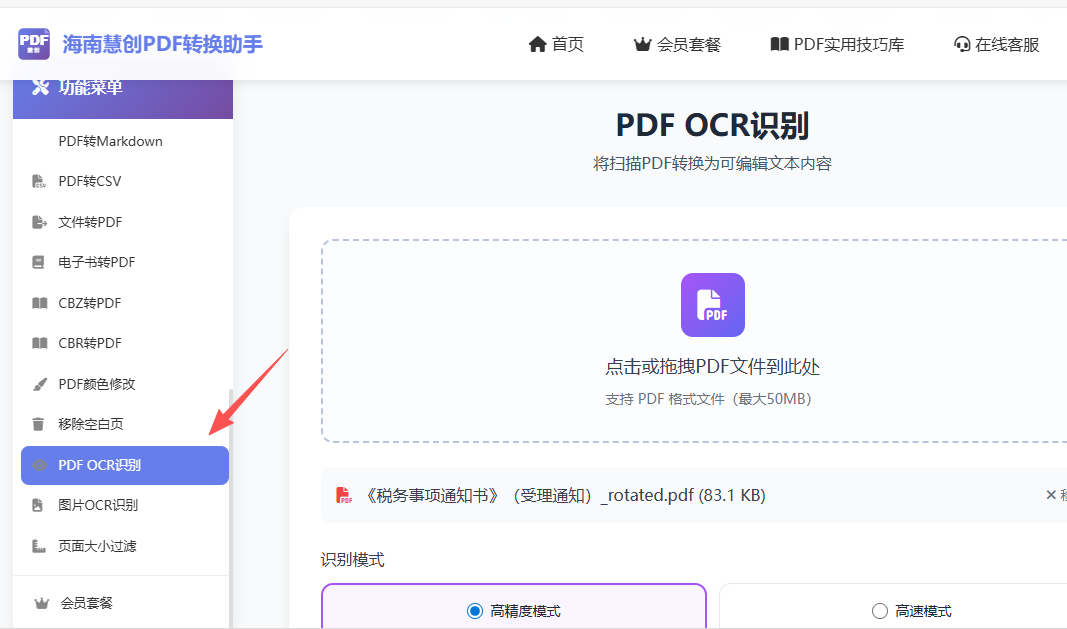The image size is (1067, 629).
Task: Open 首页 in the top navigation
Action: [557, 45]
